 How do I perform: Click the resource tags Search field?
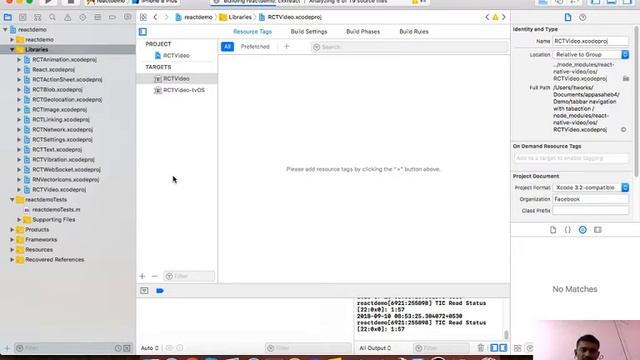coord(409,47)
